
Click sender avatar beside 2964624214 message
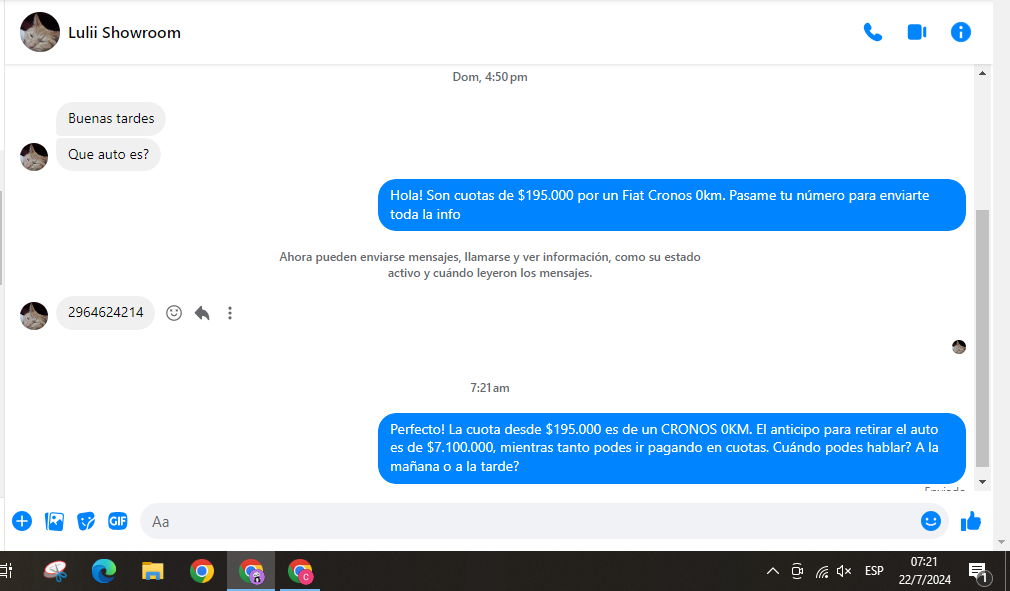pos(34,315)
